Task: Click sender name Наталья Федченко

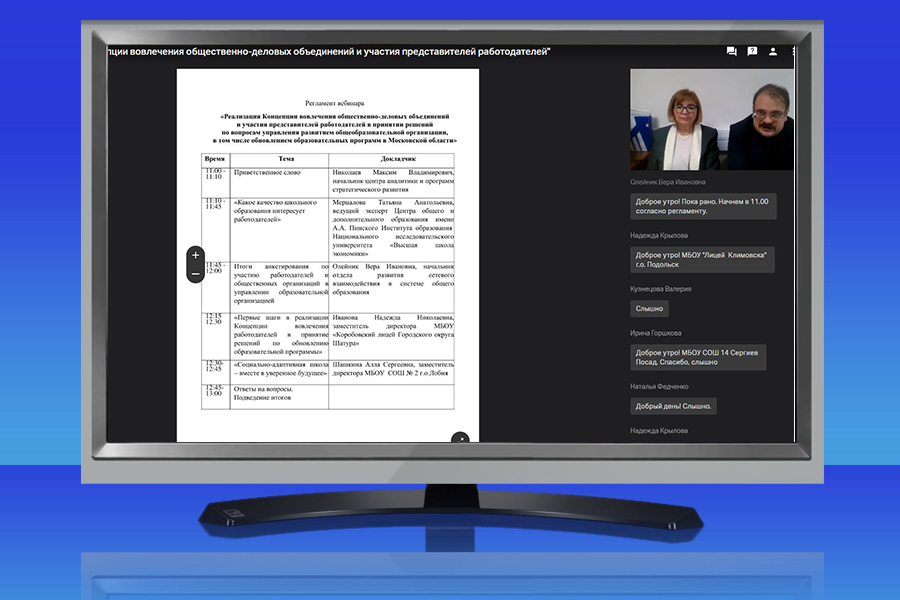Action: pyautogui.click(x=659, y=386)
